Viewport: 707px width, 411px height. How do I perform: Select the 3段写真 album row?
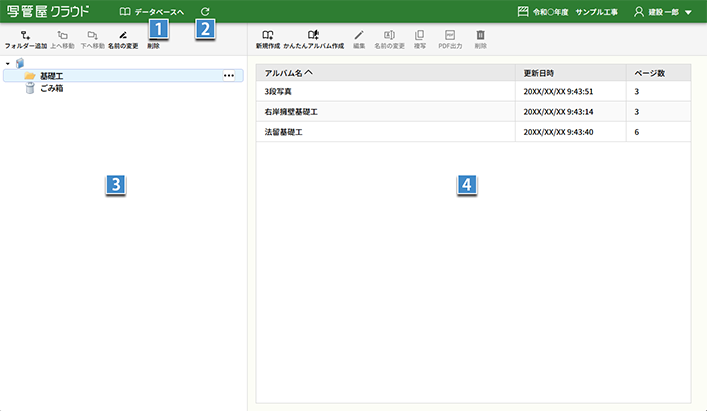point(473,91)
